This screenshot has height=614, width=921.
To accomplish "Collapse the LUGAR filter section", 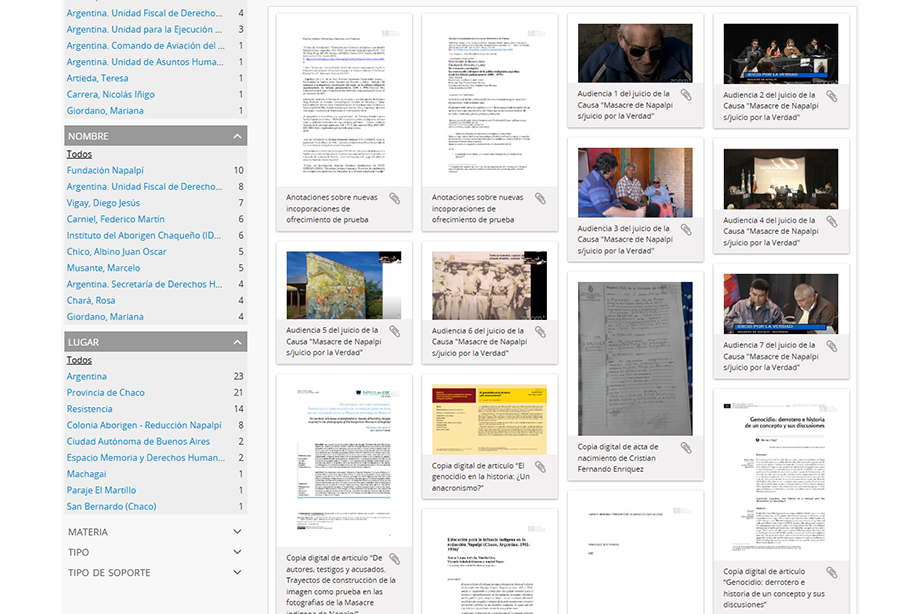I will 237,342.
